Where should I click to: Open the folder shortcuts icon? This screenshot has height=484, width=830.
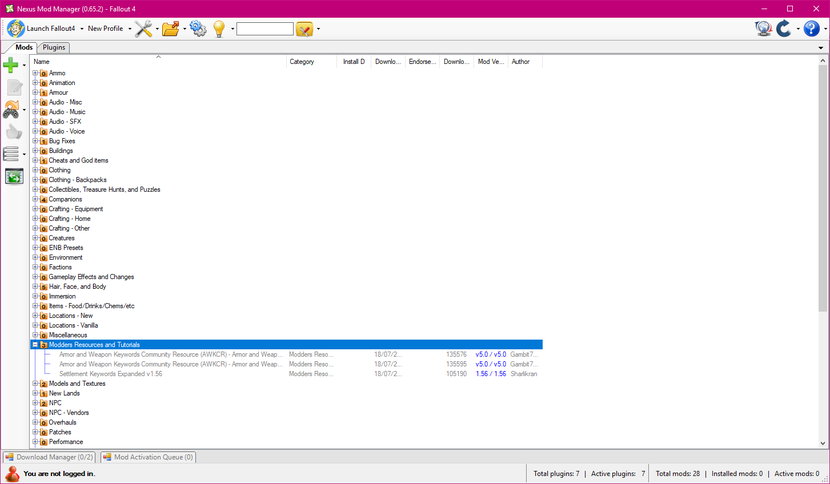(170, 29)
